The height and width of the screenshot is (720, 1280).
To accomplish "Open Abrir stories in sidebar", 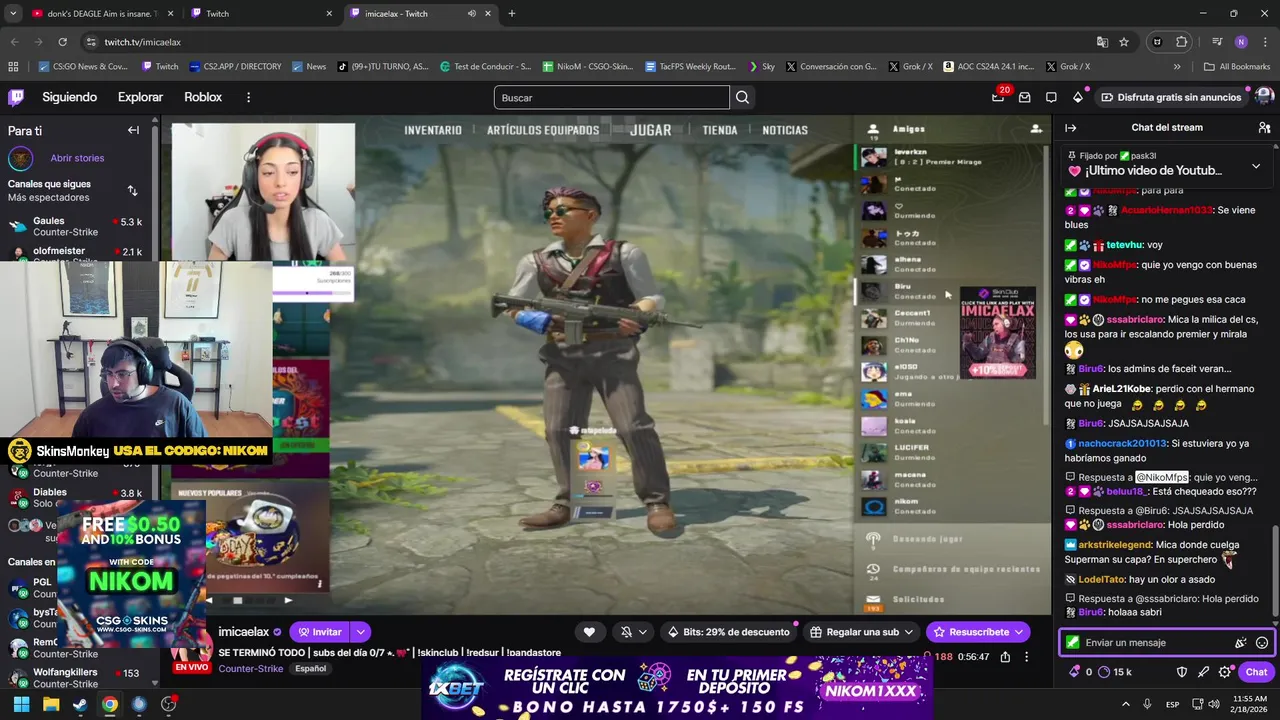I will (77, 158).
